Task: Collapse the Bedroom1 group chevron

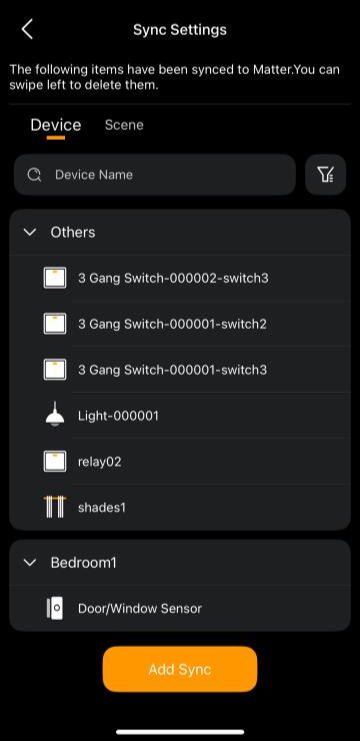Action: tap(30, 562)
